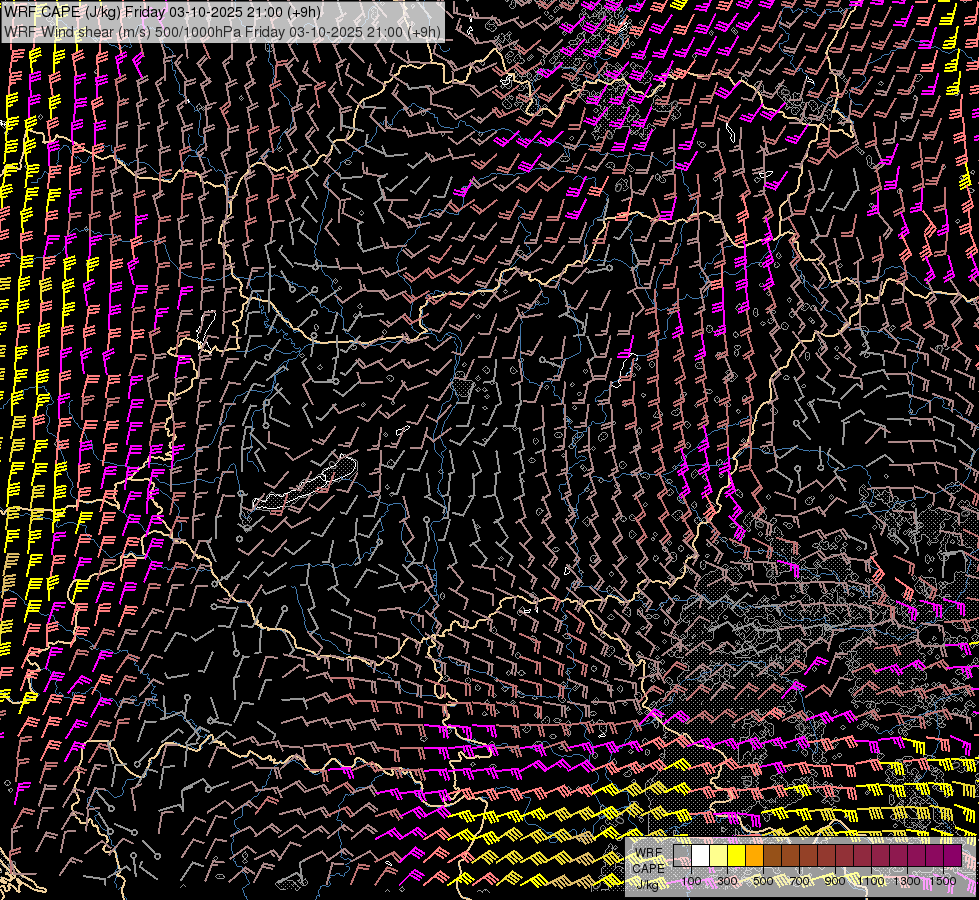The image size is (979, 900).
Task: Click the first brown swatch after orange
Action: (x=773, y=856)
